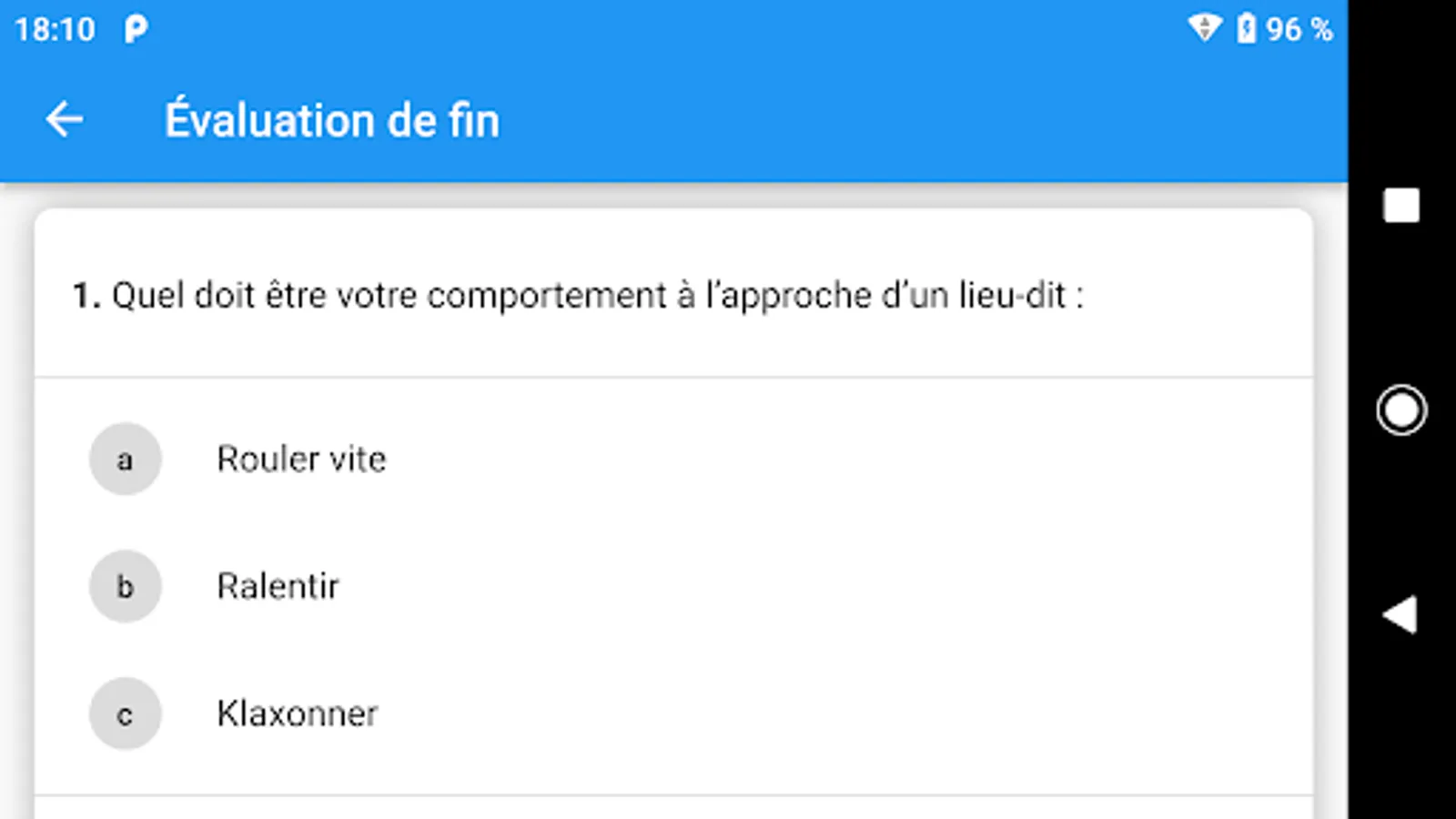This screenshot has height=819, width=1456.
Task: Tap the battery charging status icon
Action: pos(1246,28)
